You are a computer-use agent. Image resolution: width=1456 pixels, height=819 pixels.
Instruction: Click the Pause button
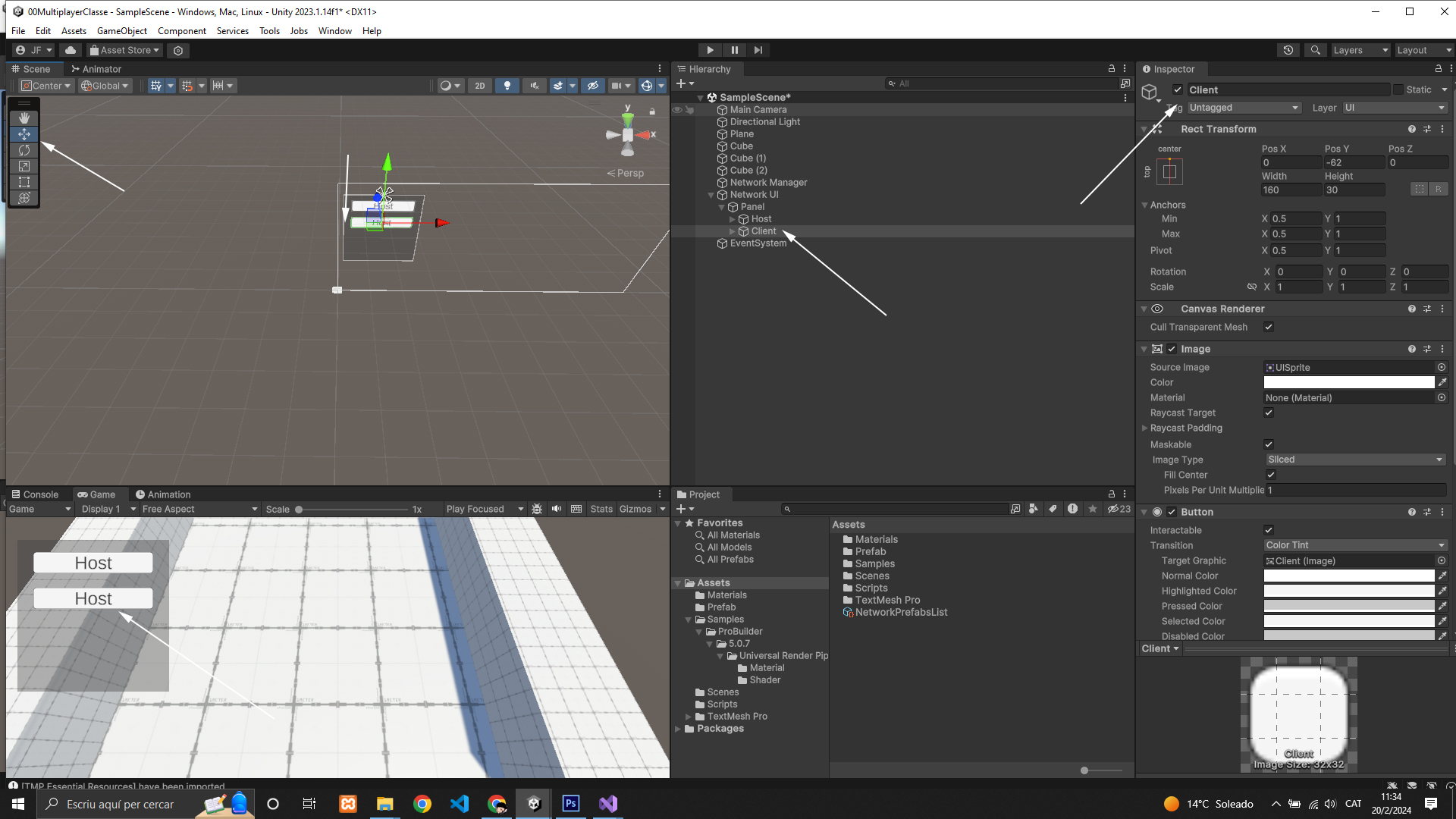pyautogui.click(x=734, y=50)
